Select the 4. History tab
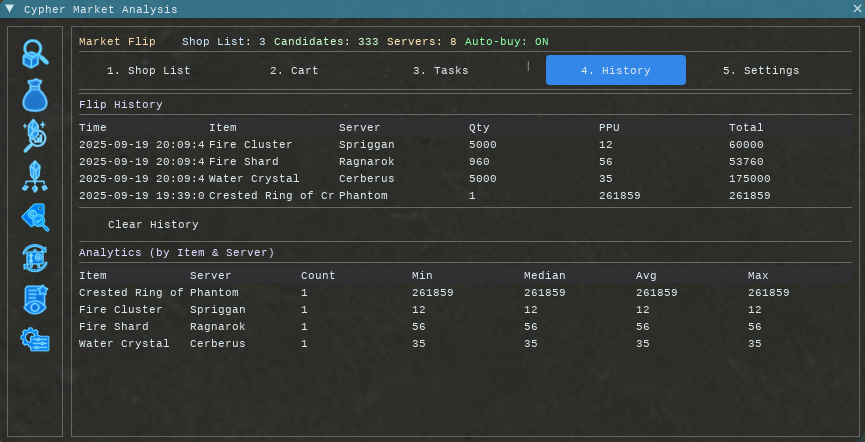 click(x=615, y=71)
